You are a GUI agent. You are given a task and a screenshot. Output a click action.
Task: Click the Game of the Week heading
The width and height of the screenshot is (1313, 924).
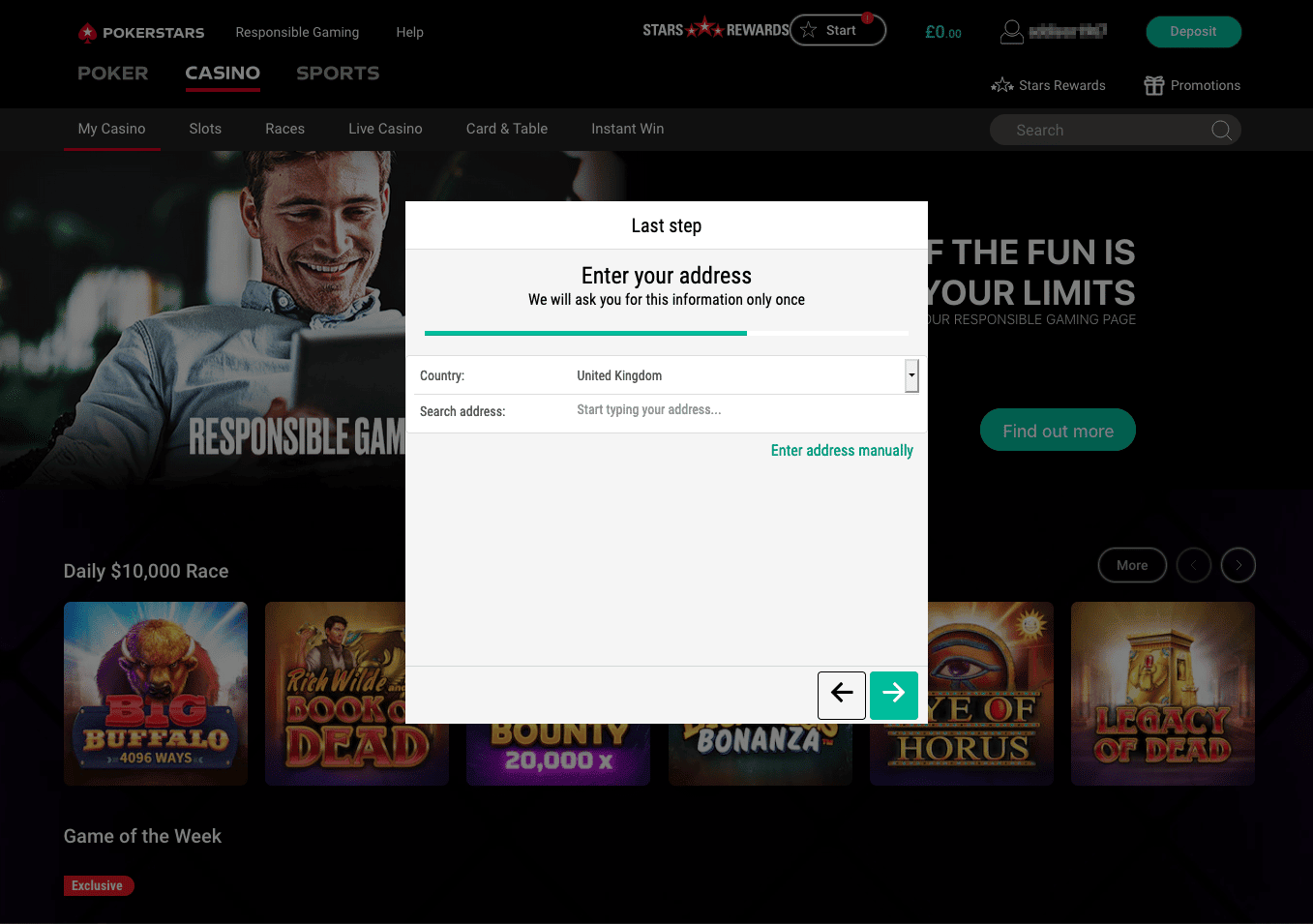(x=142, y=836)
